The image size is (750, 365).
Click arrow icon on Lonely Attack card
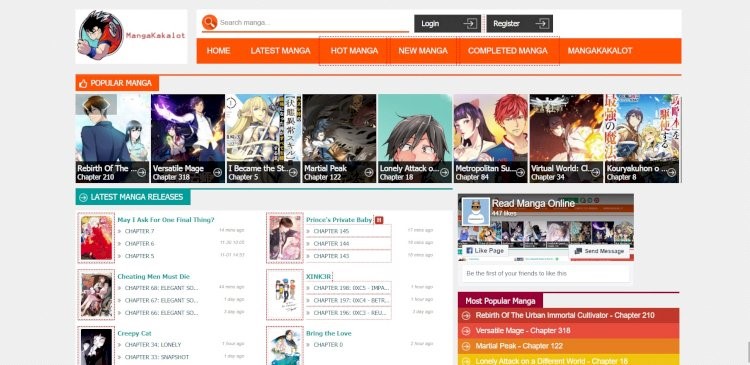point(444,172)
